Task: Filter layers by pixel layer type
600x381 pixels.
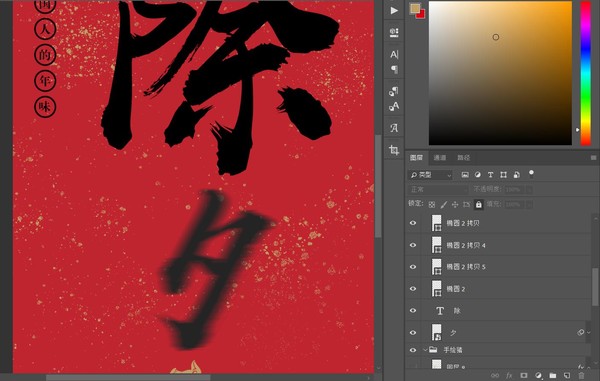Action: (465, 175)
